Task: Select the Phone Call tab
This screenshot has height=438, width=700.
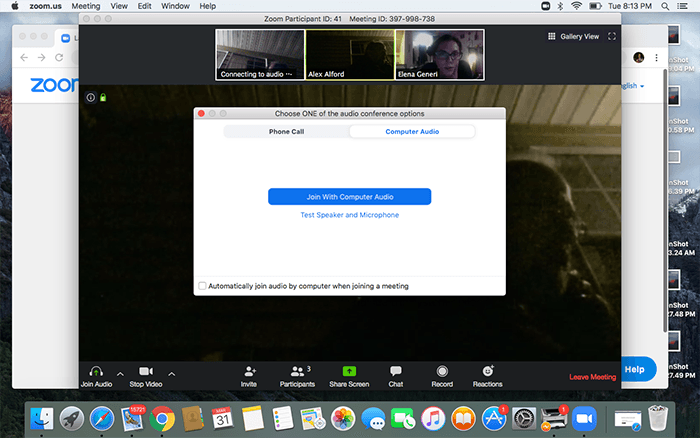Action: (286, 132)
